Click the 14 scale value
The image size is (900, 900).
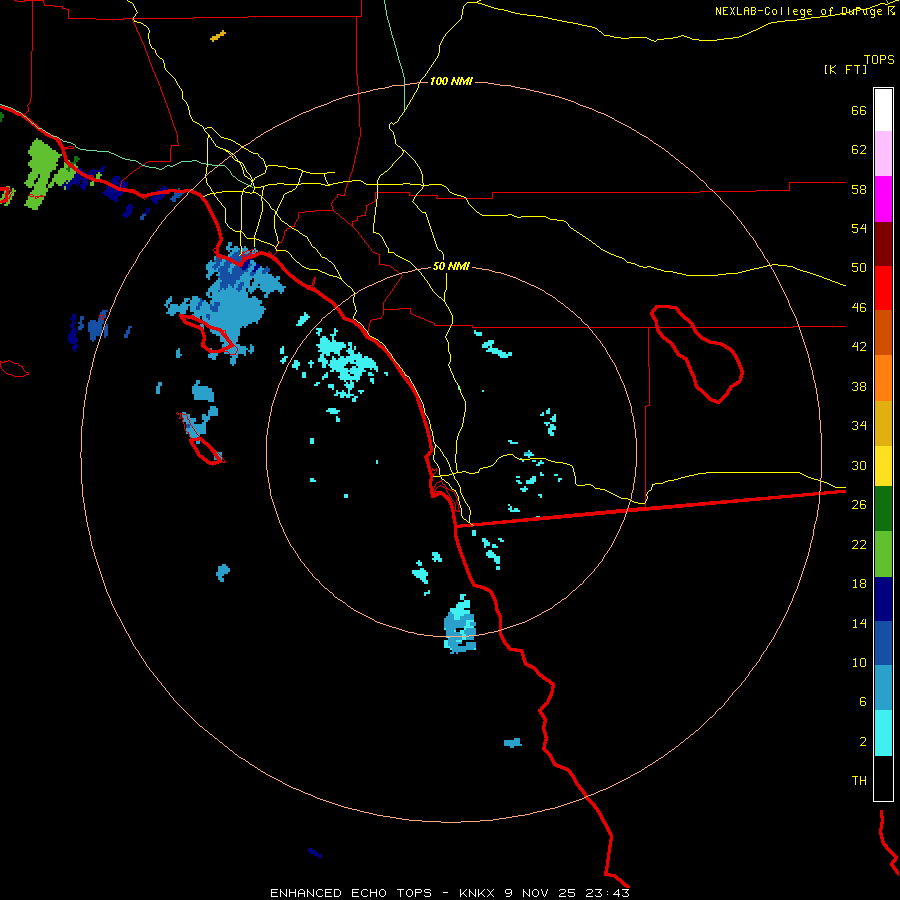[859, 623]
